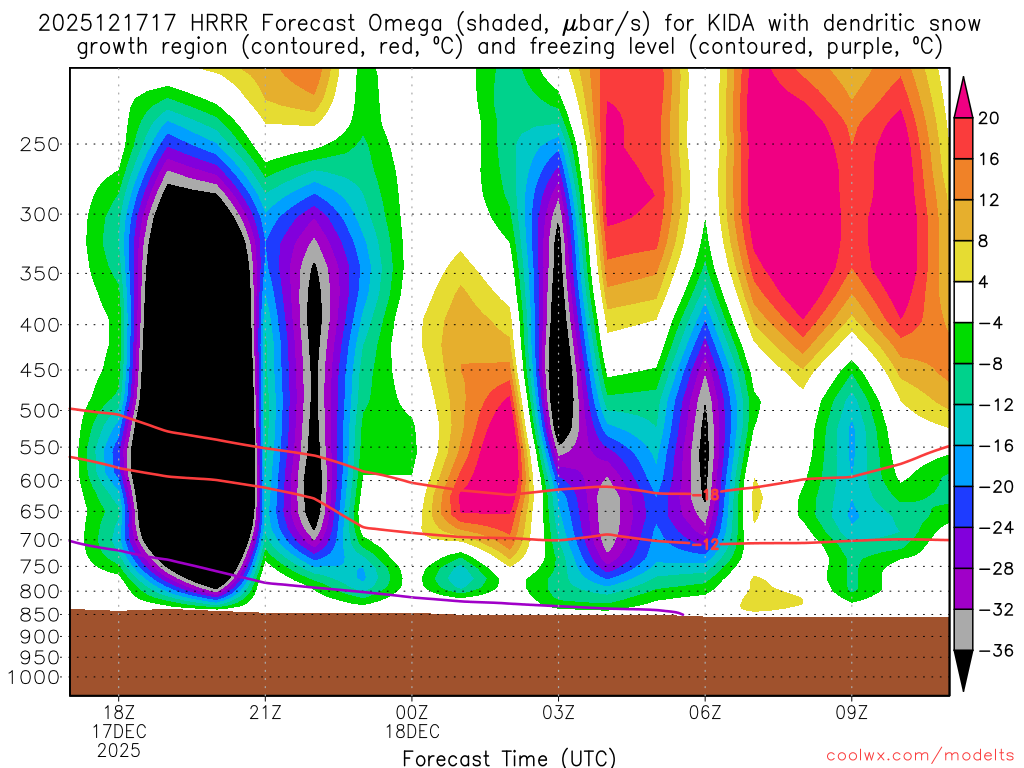Click the 20 value on the colorbar

(989, 118)
